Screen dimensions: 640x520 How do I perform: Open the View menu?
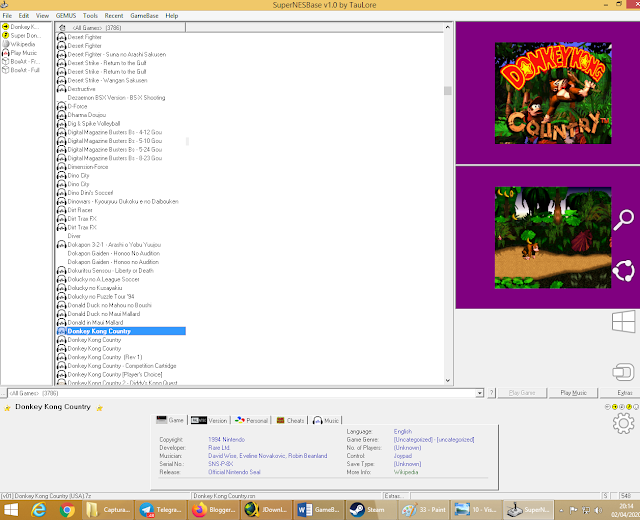(42, 16)
